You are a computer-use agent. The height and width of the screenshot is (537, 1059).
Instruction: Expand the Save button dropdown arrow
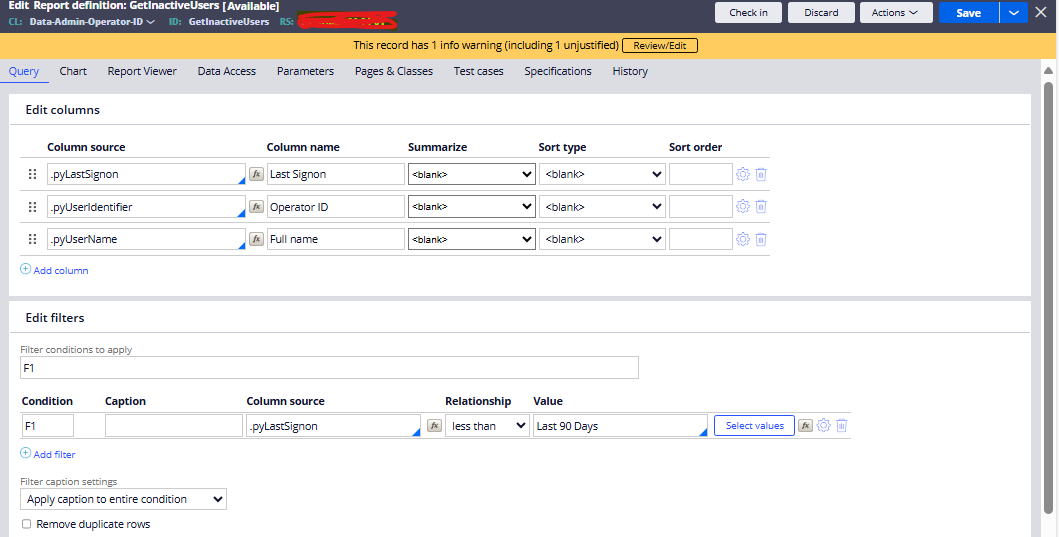click(x=1014, y=12)
